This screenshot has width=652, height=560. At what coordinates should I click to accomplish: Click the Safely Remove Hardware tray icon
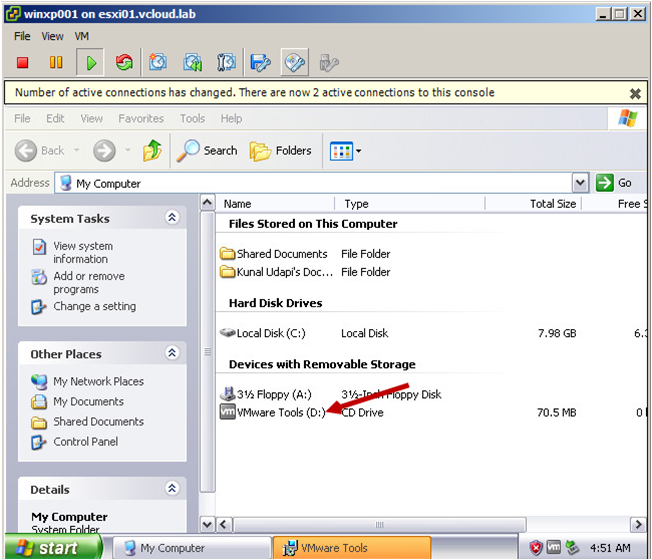coord(572,548)
